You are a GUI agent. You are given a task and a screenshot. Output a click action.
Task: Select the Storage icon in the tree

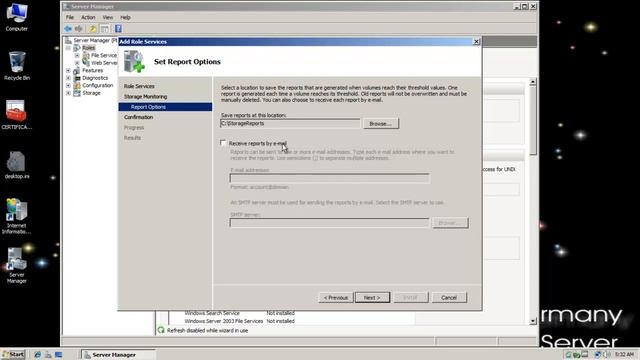pyautogui.click(x=76, y=93)
